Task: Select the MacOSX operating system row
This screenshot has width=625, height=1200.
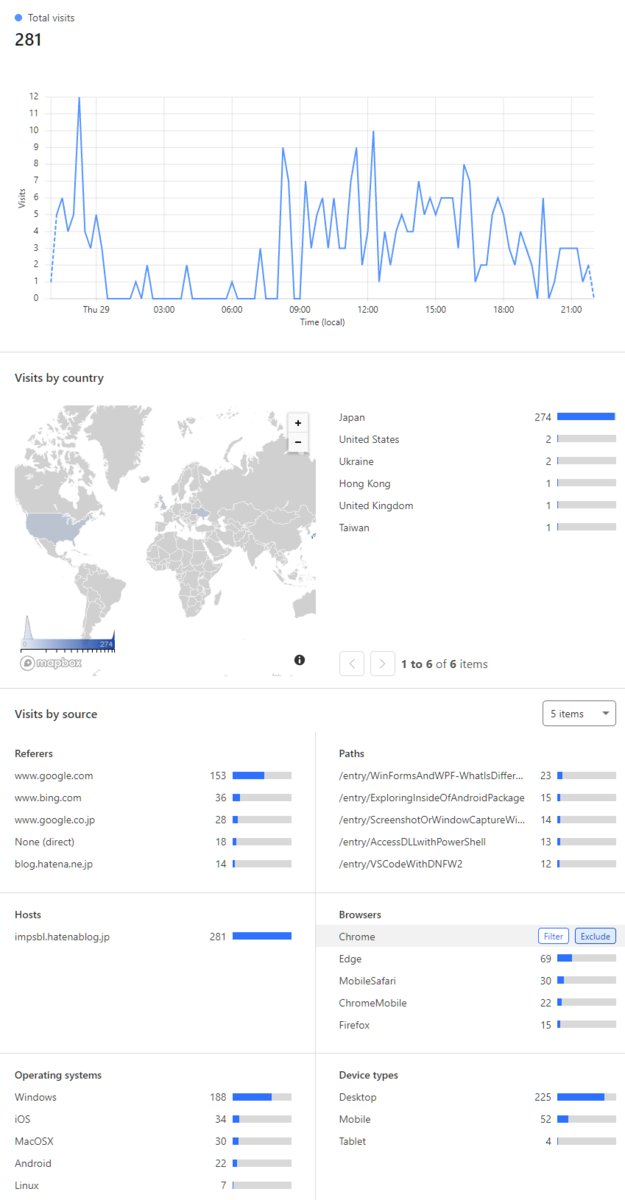Action: (153, 1142)
